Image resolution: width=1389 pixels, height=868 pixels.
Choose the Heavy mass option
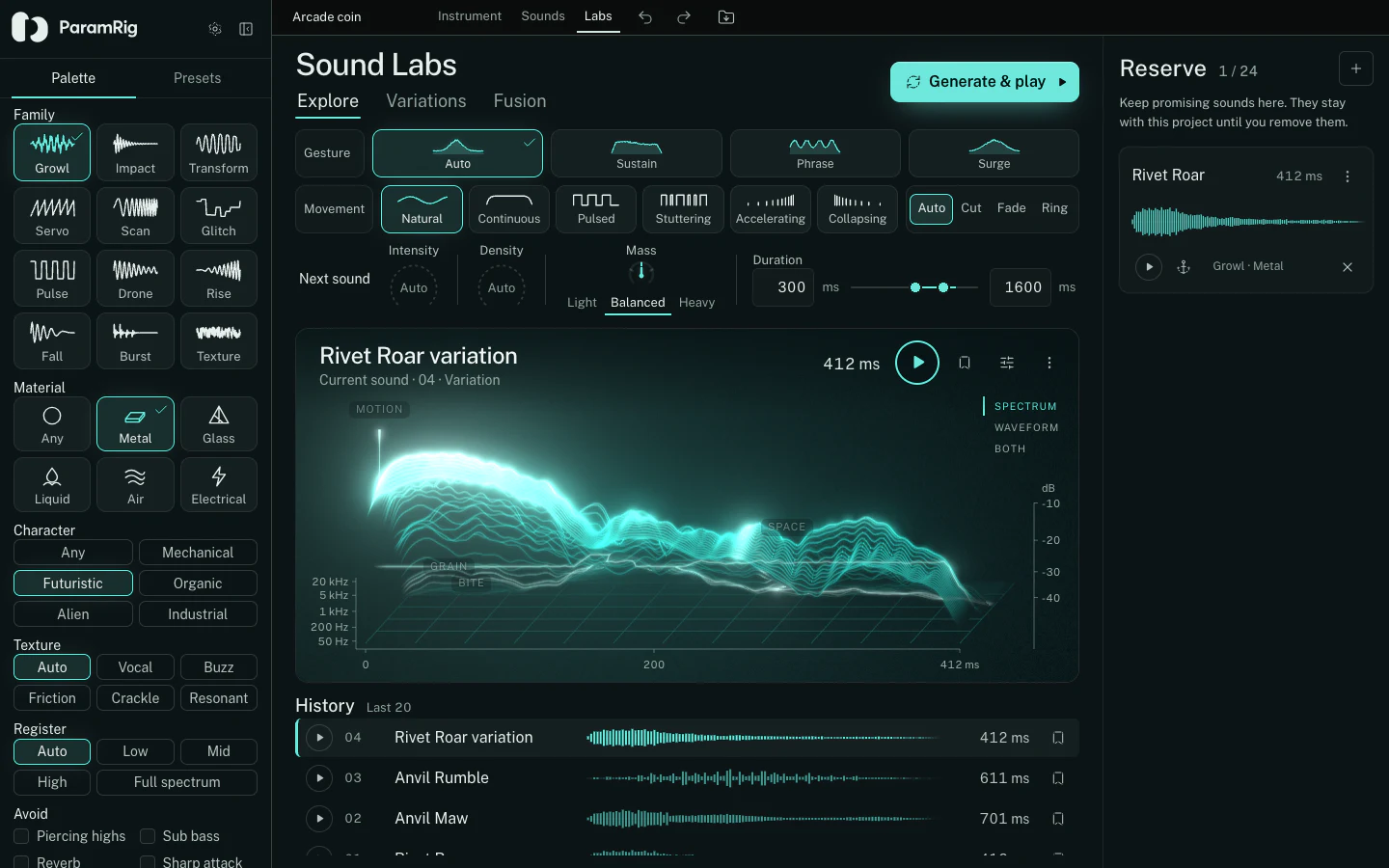(696, 303)
